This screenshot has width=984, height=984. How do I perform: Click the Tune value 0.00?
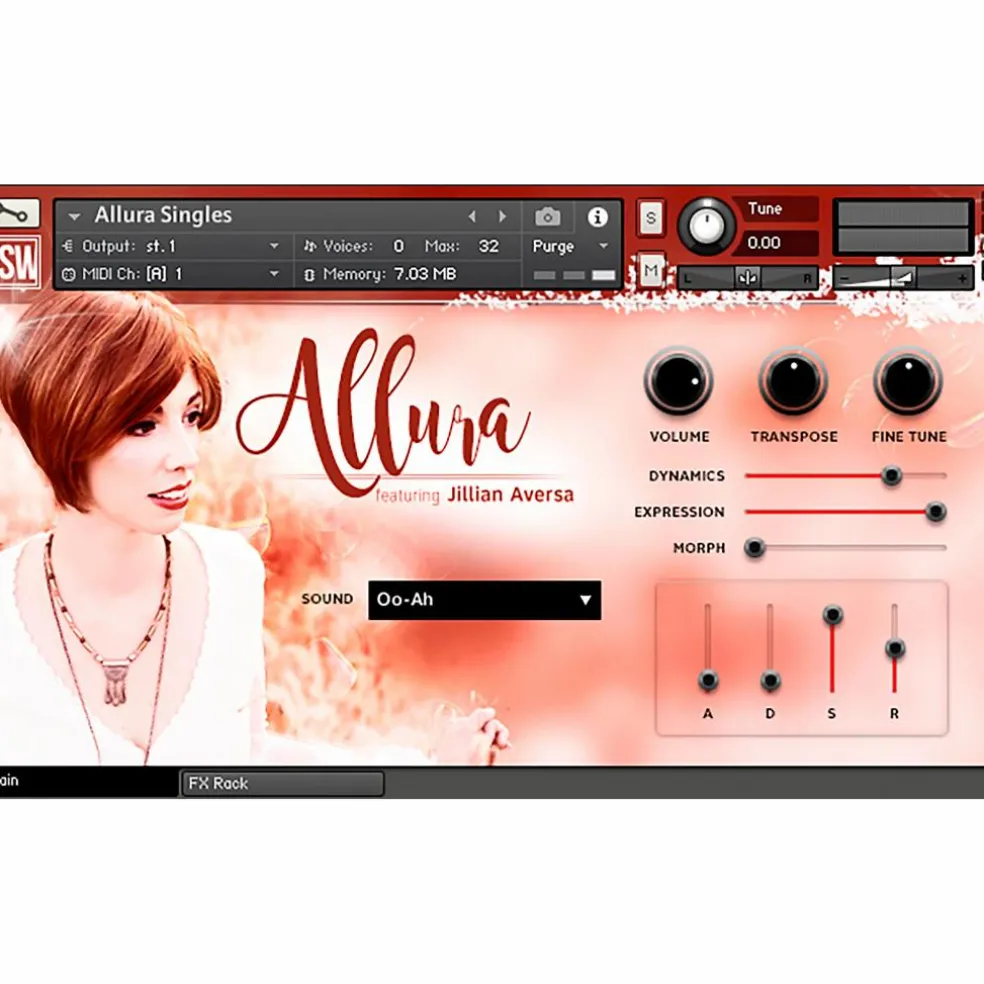coord(764,243)
